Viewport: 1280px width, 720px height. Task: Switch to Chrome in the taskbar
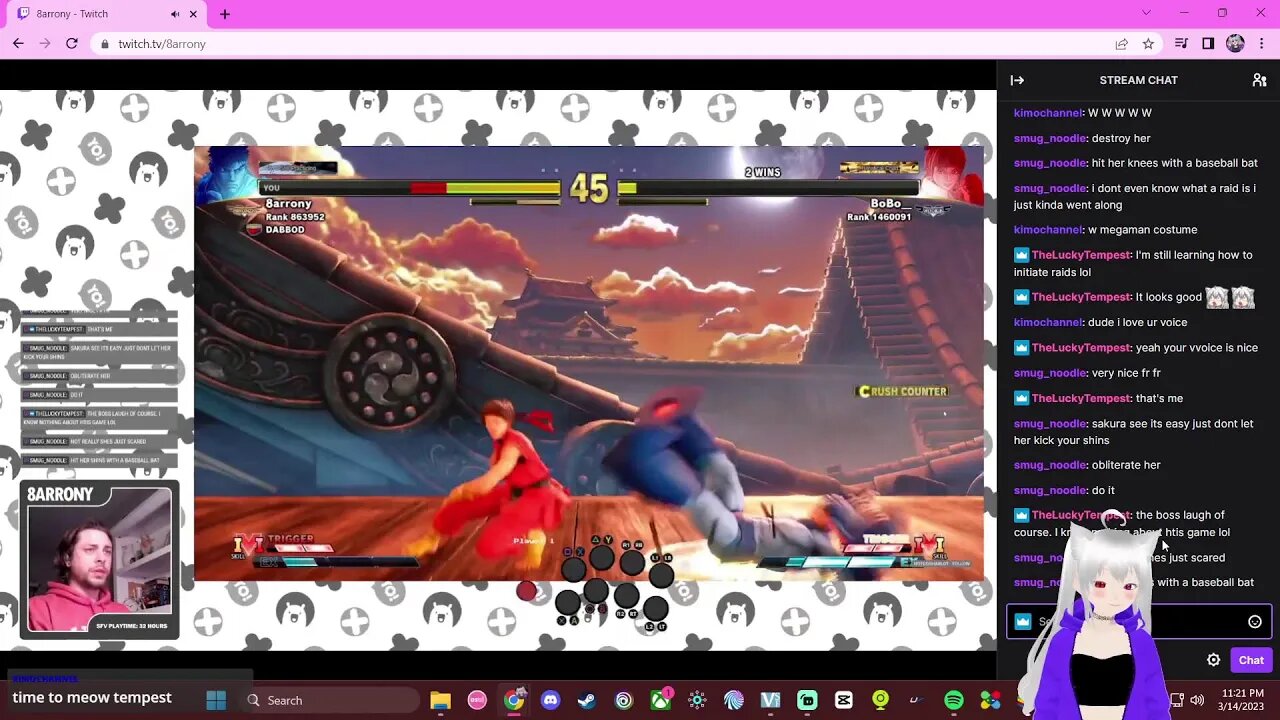click(x=514, y=700)
